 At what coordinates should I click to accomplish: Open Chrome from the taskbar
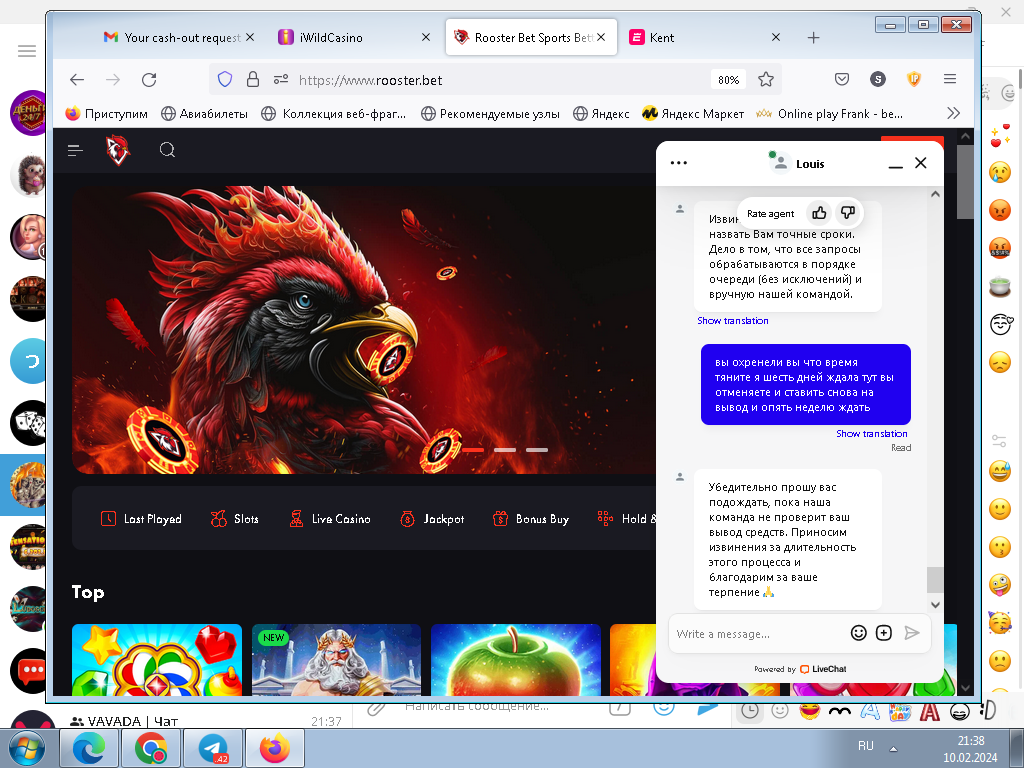pyautogui.click(x=151, y=748)
